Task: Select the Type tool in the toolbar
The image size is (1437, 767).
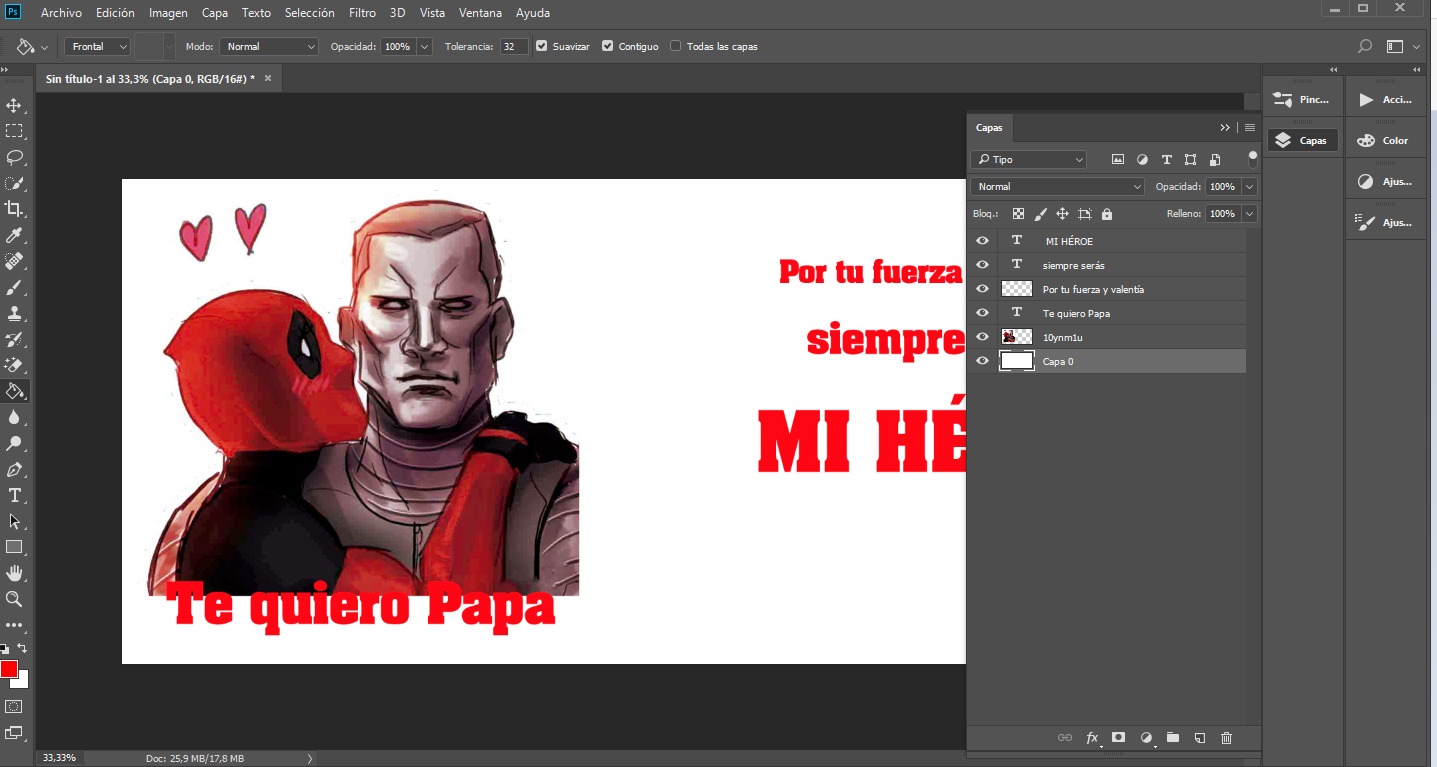Action: click(x=14, y=495)
